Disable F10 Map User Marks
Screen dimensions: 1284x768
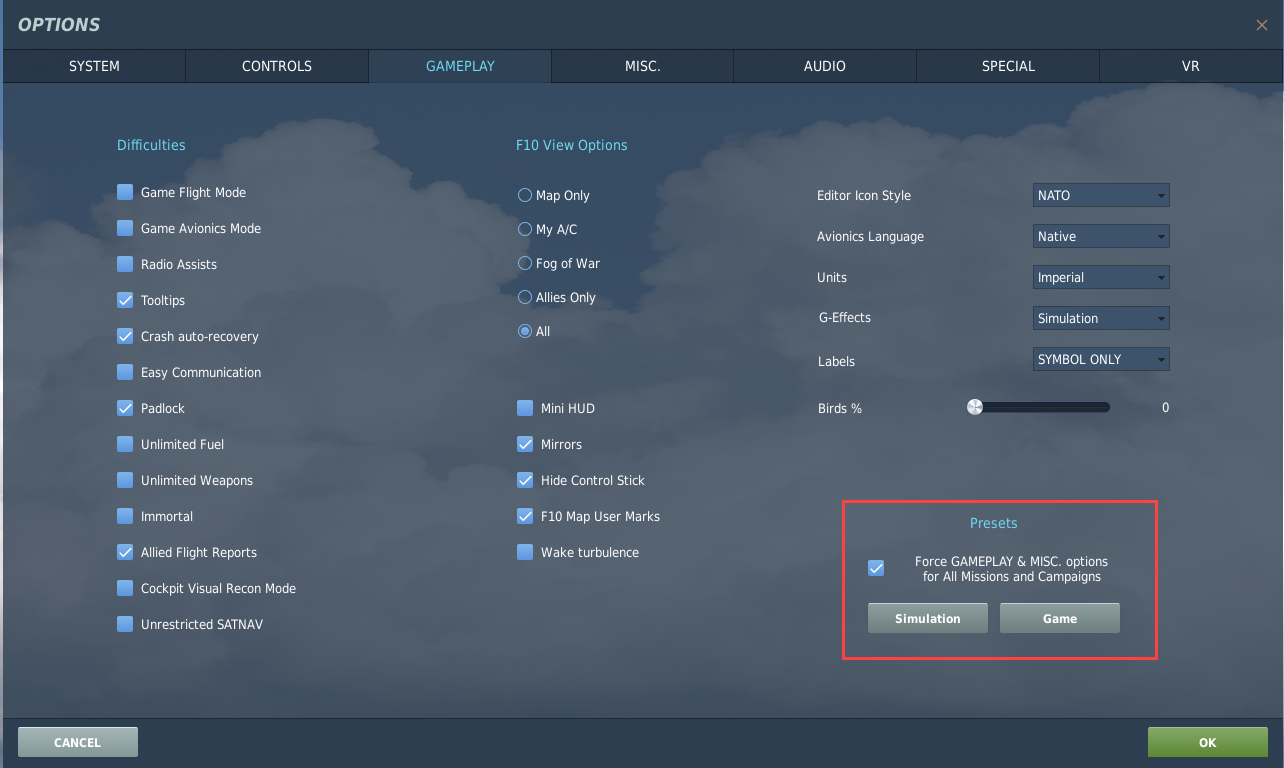pos(525,516)
